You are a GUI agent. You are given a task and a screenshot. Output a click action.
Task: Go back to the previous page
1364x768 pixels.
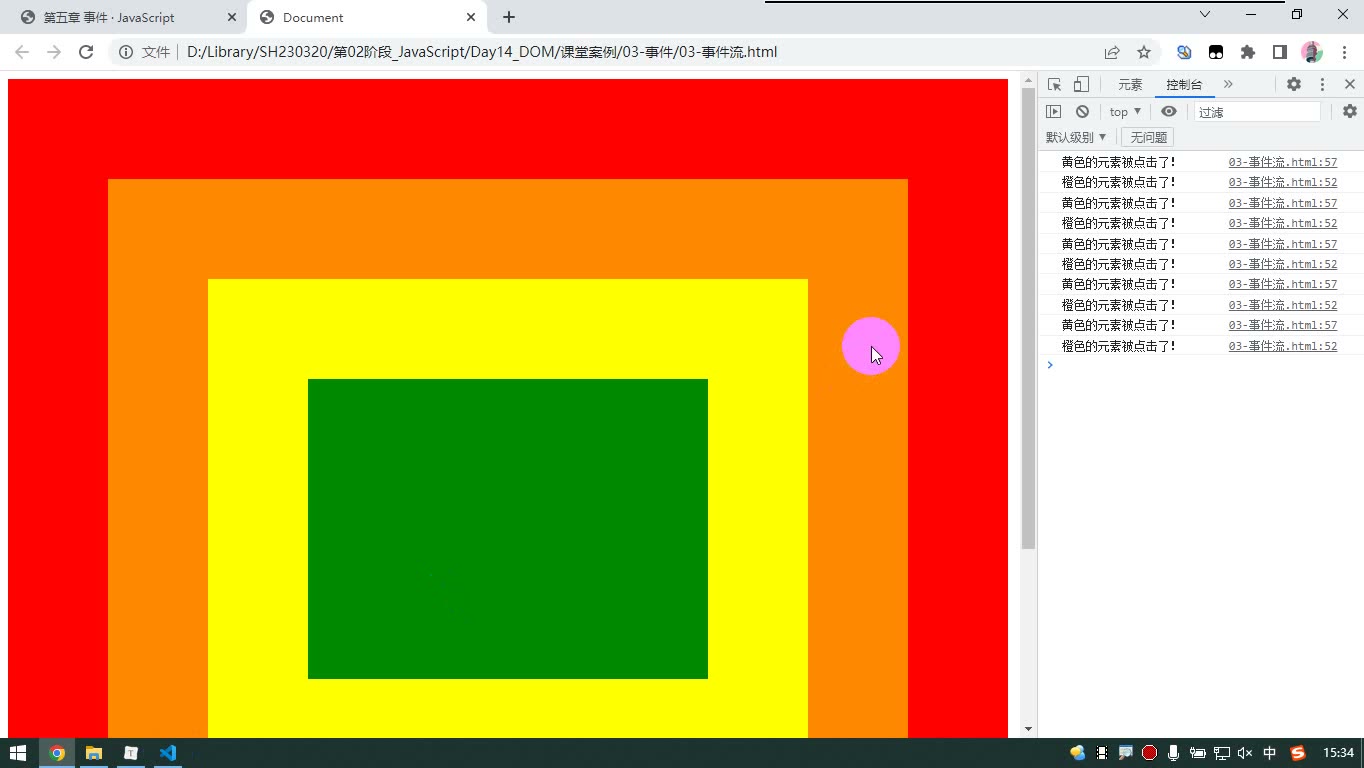click(22, 52)
